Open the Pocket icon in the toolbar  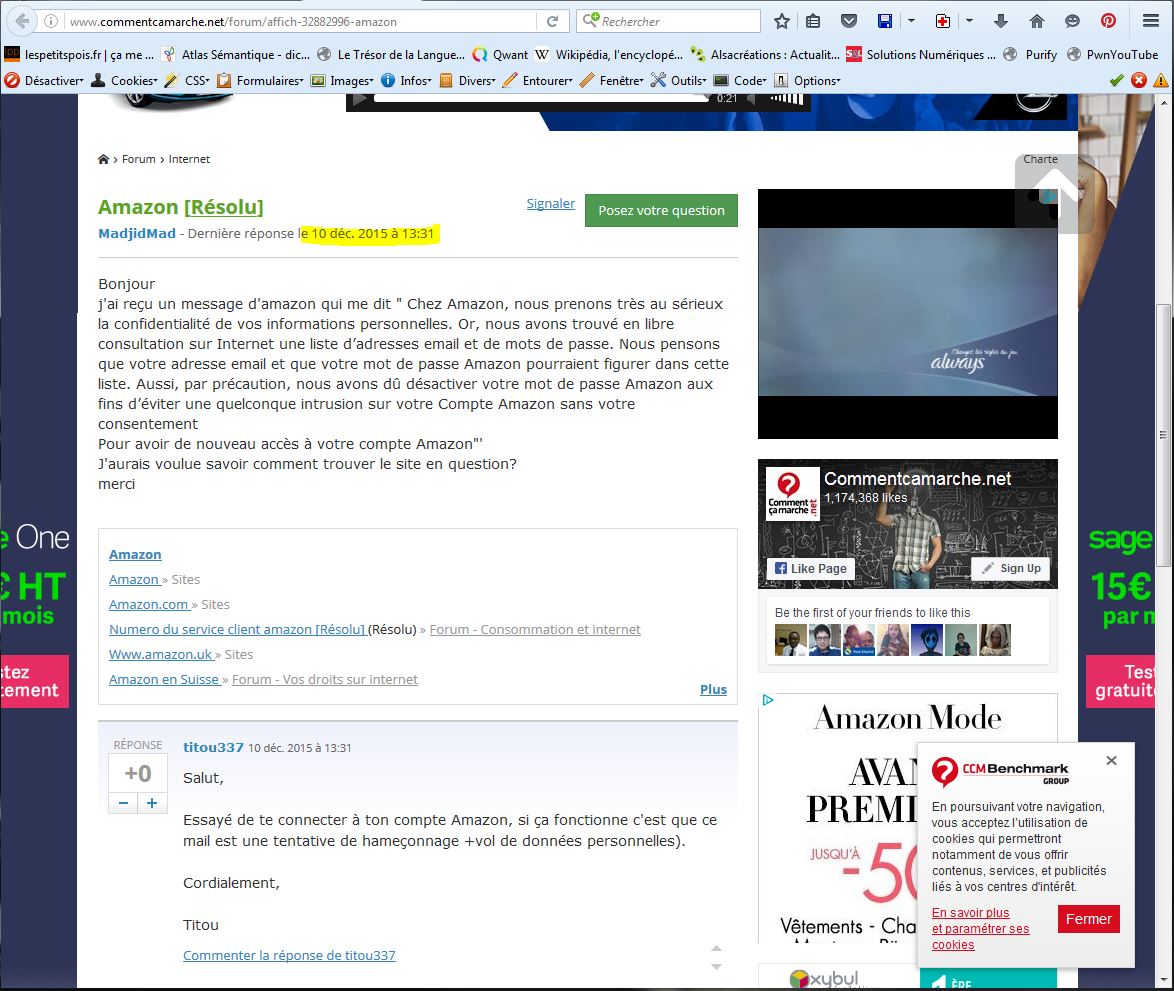point(848,21)
